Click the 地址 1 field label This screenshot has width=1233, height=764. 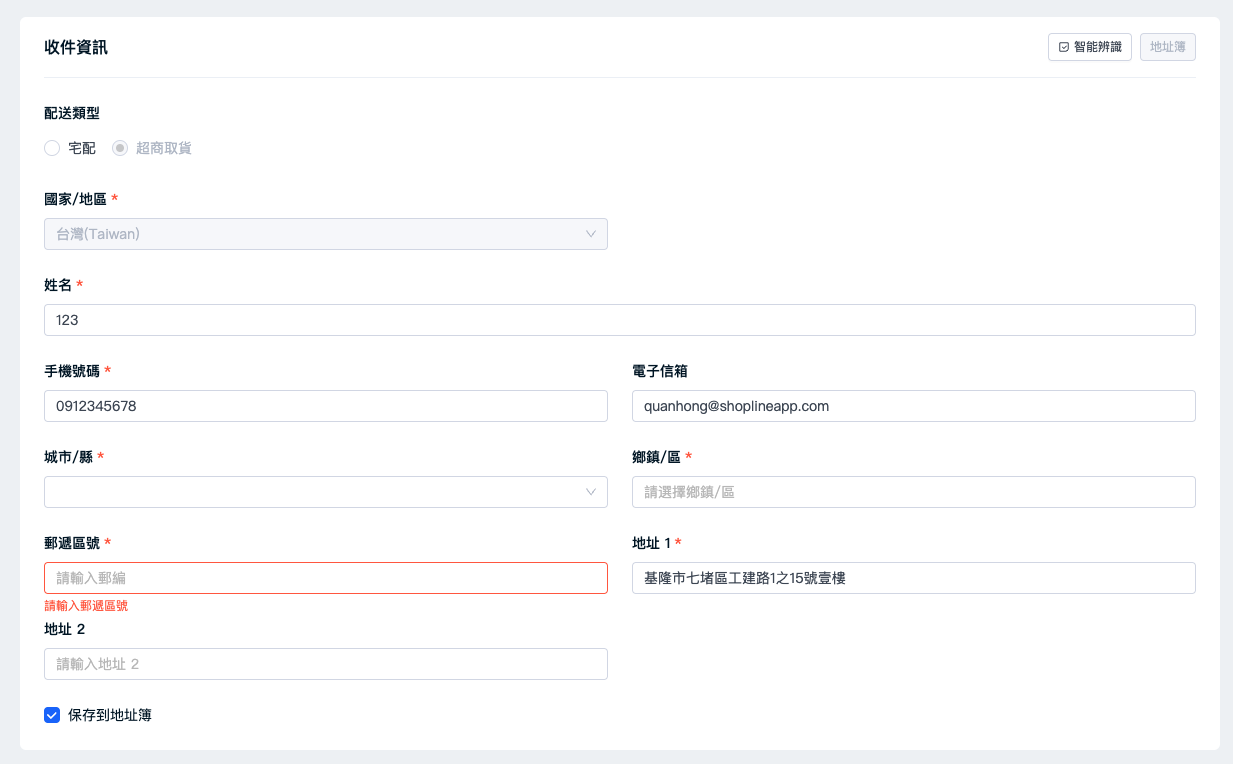pos(651,543)
